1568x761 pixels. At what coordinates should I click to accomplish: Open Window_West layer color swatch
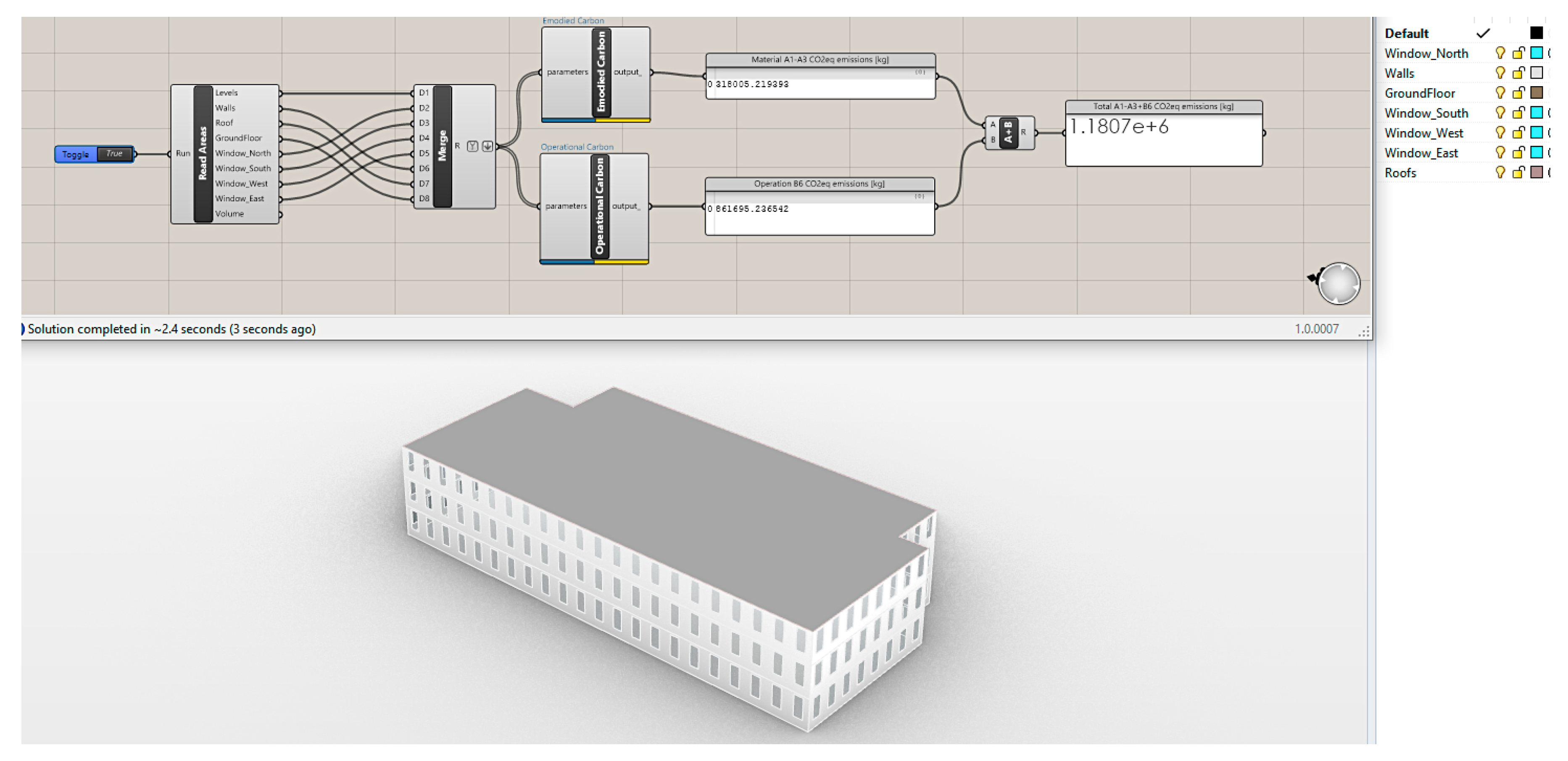[x=1536, y=133]
